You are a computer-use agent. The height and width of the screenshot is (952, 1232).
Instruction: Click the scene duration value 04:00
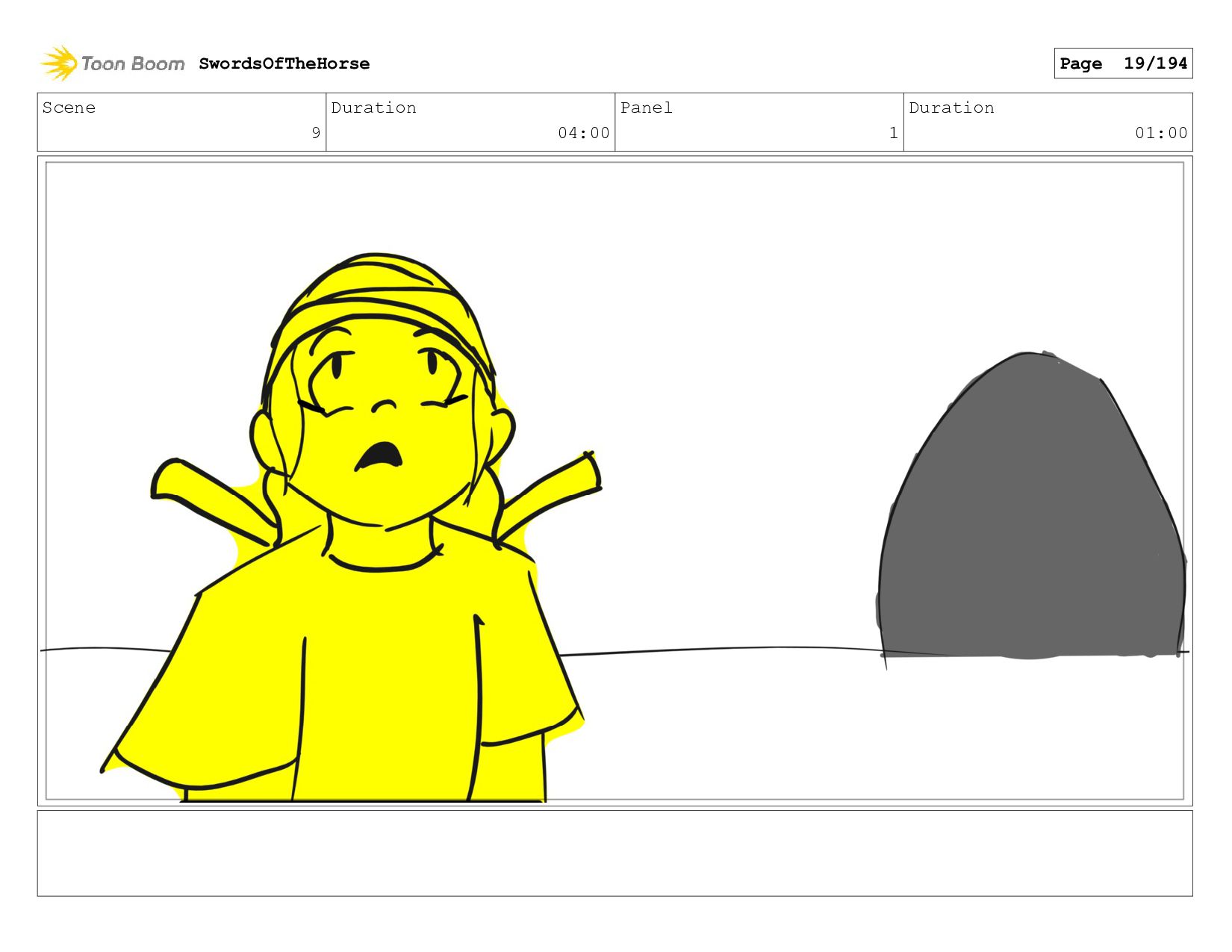coord(584,133)
